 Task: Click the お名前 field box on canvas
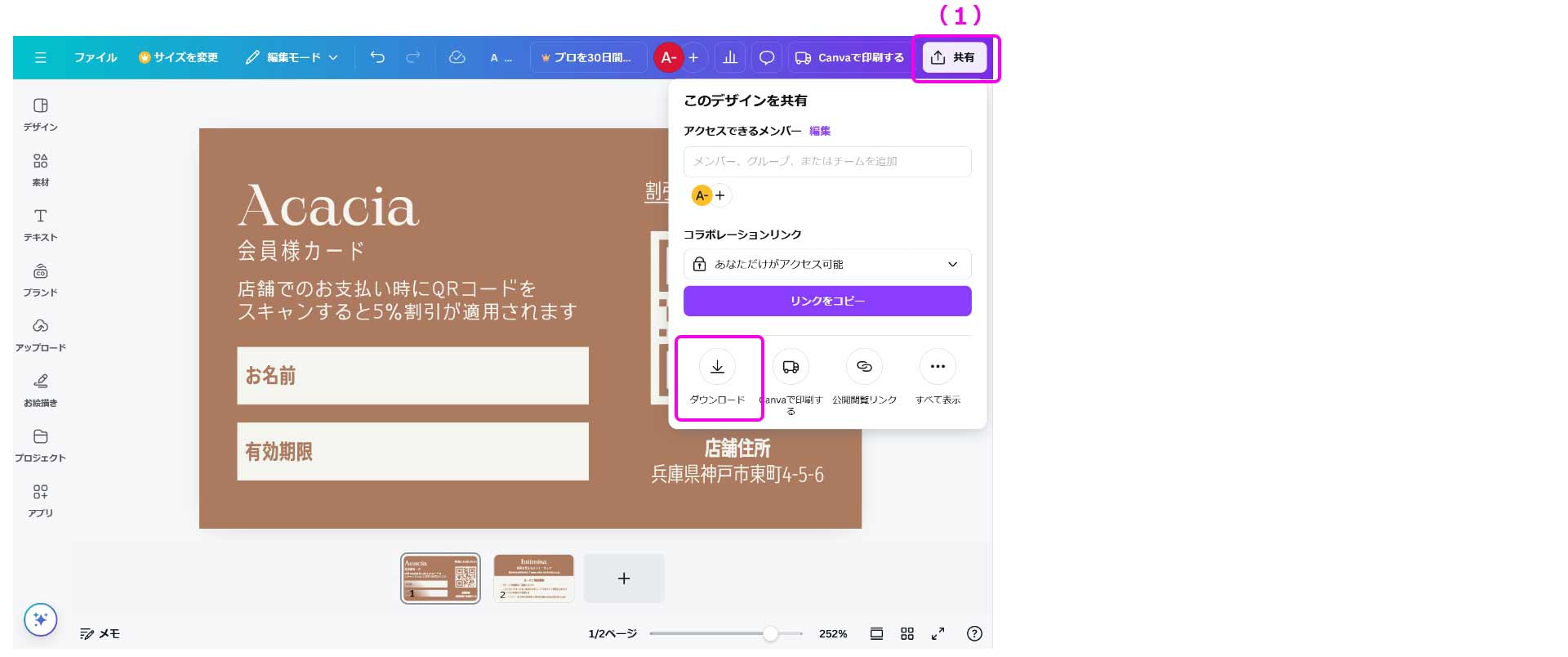pyautogui.click(x=412, y=376)
